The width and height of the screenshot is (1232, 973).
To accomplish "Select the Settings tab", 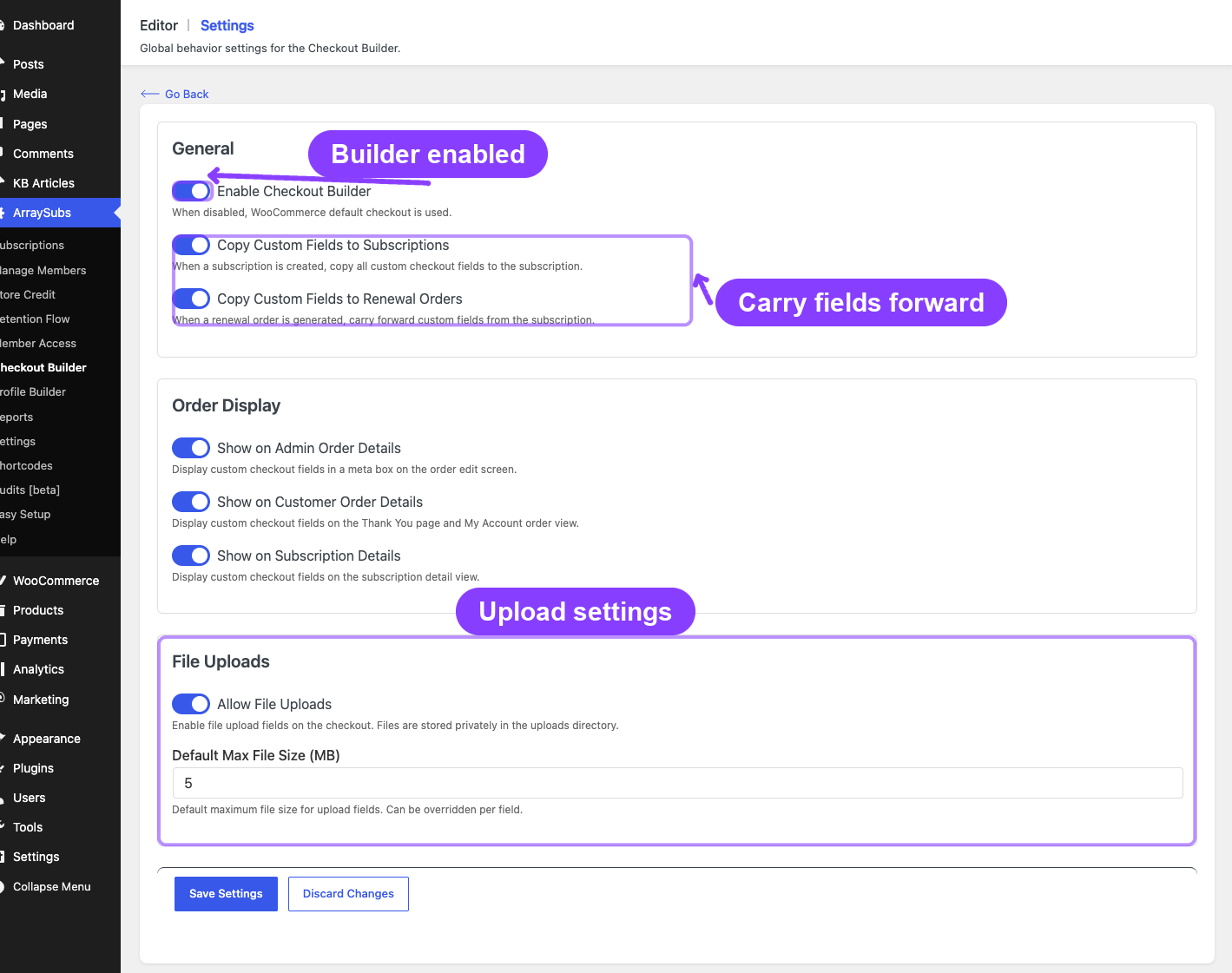I will point(227,25).
